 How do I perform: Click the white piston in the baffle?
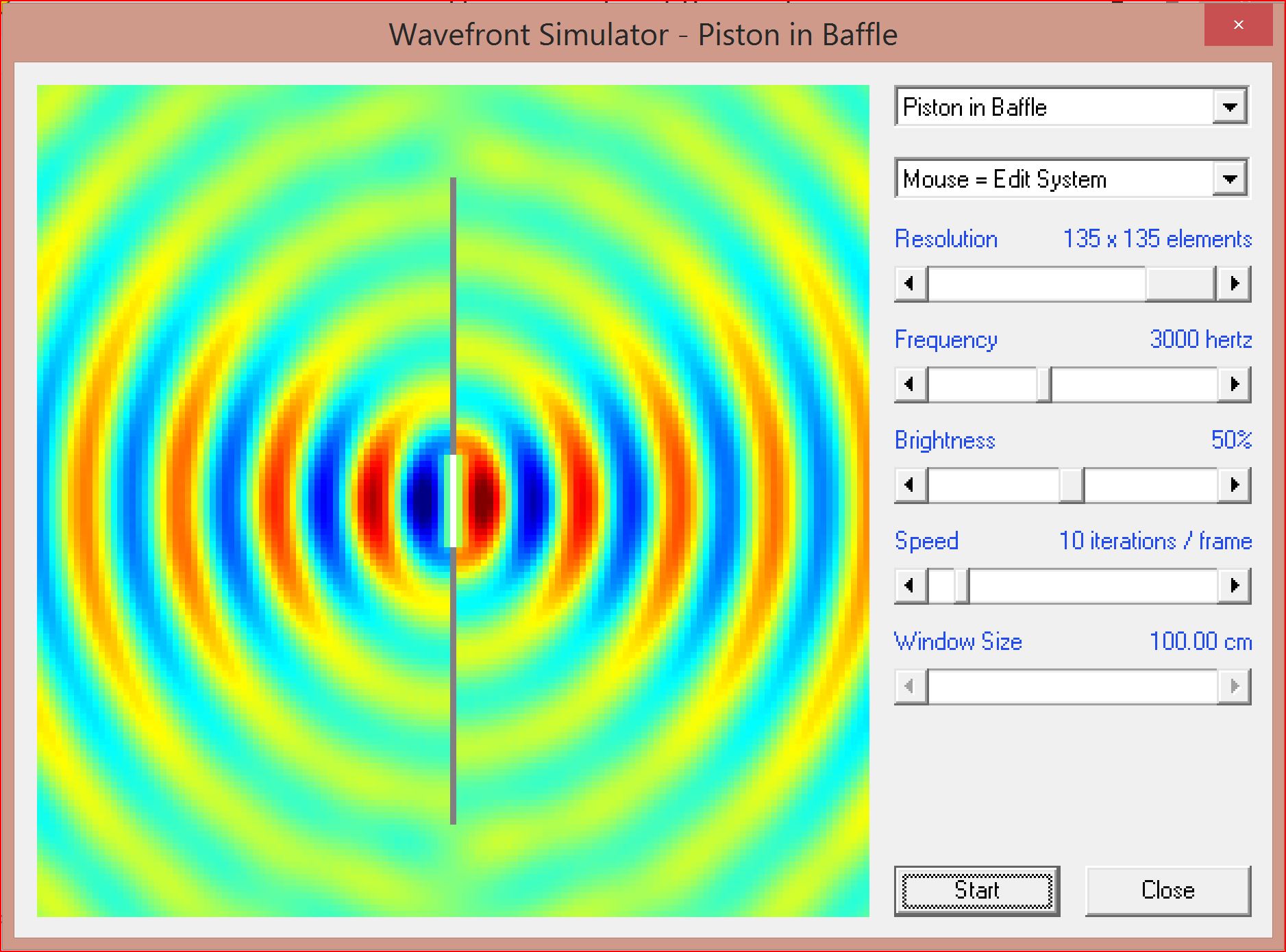point(453,501)
